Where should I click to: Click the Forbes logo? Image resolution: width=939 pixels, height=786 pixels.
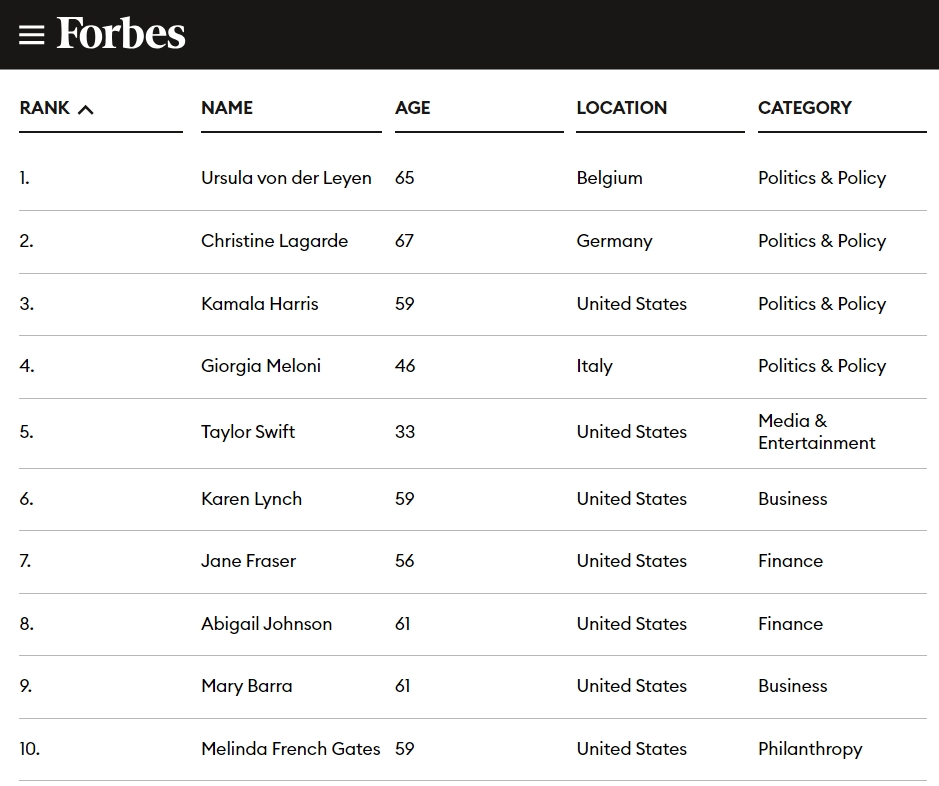tap(121, 33)
